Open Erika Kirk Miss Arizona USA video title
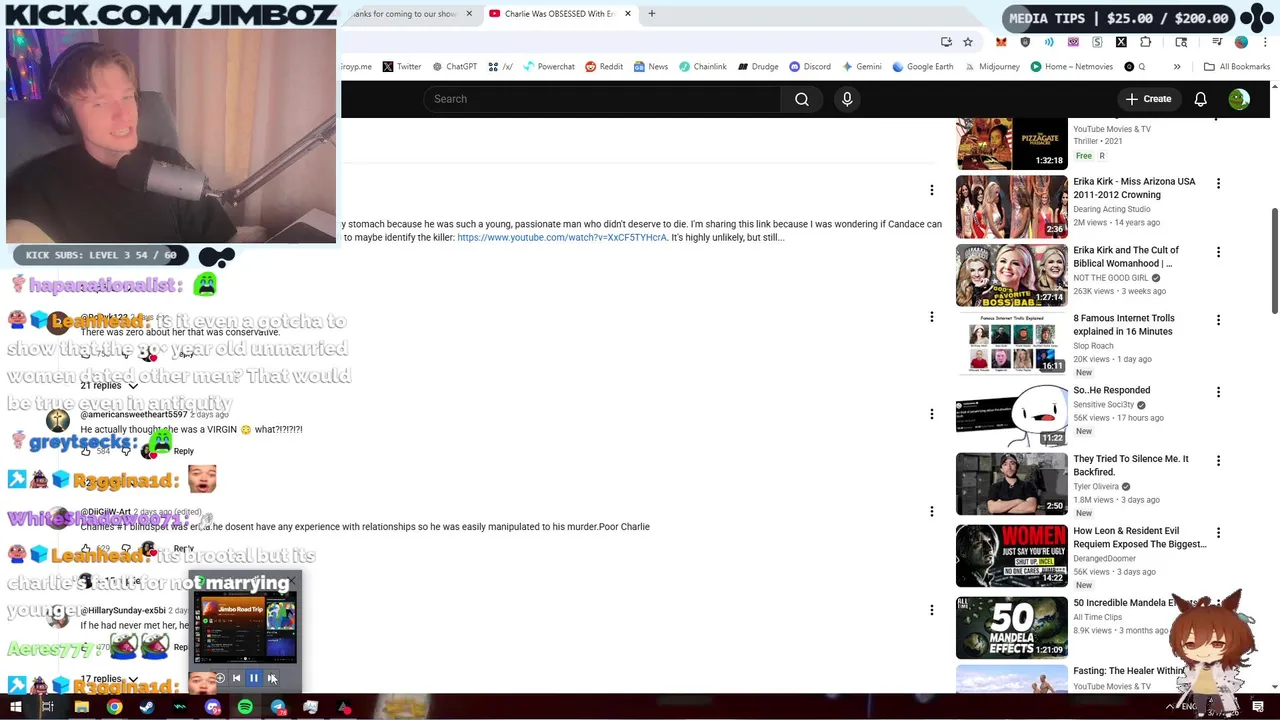This screenshot has height=720, width=1280. (x=1134, y=188)
